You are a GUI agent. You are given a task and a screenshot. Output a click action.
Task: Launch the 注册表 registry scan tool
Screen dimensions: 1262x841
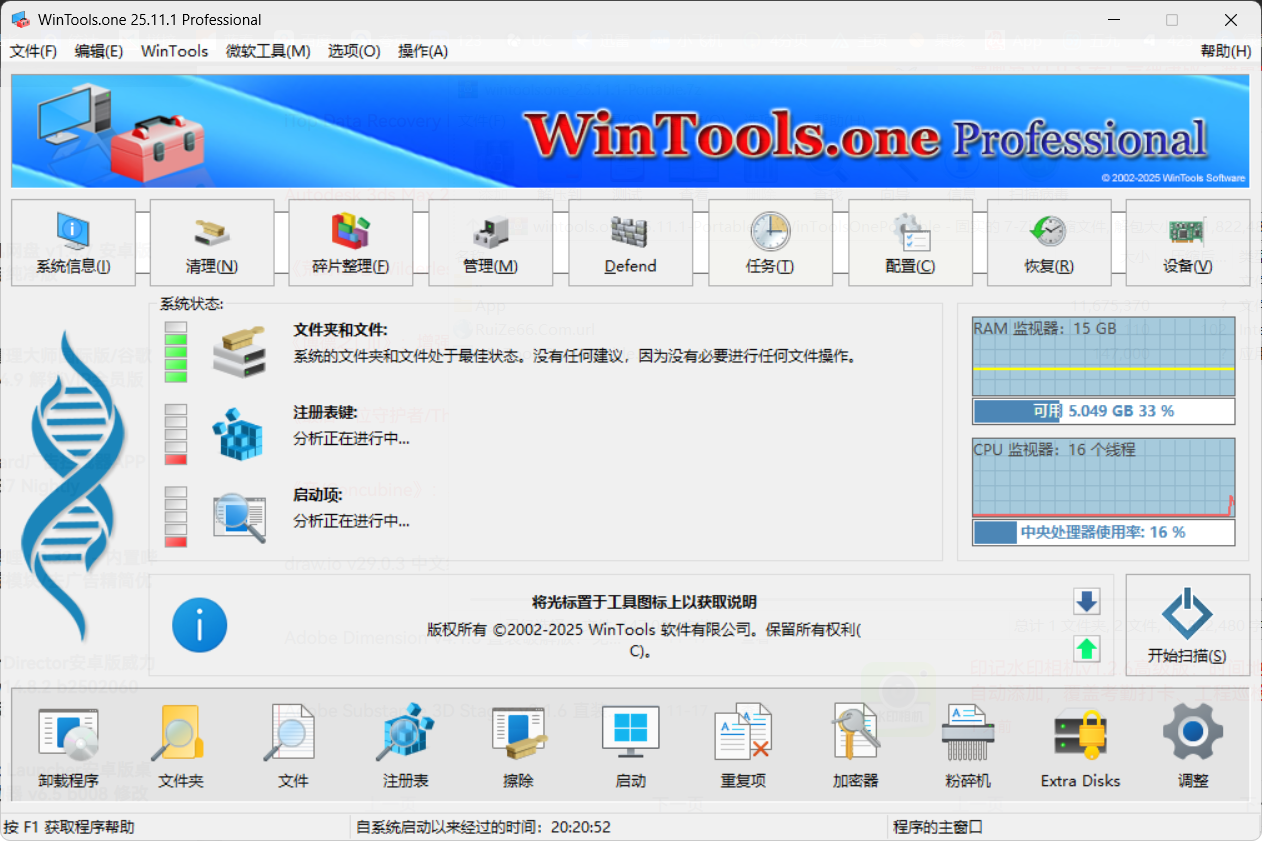click(406, 746)
